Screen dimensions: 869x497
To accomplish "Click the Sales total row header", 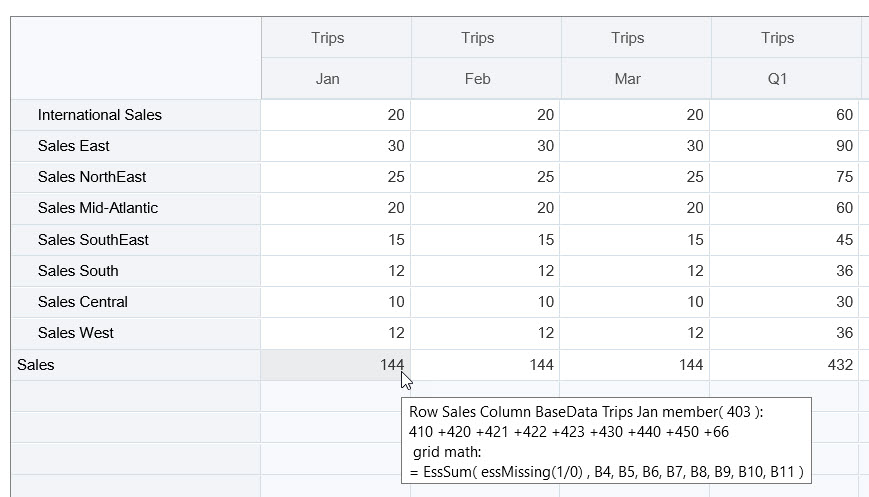I will click(x=36, y=365).
